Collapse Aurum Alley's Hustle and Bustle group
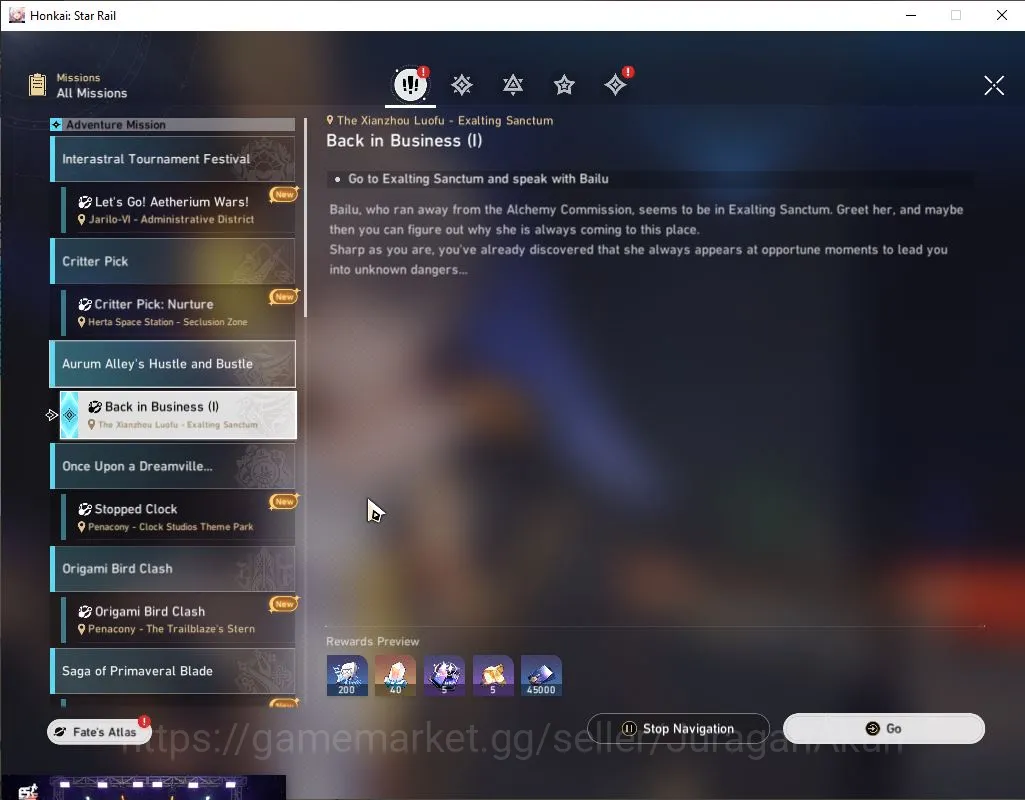The height and width of the screenshot is (800, 1025). tap(173, 364)
